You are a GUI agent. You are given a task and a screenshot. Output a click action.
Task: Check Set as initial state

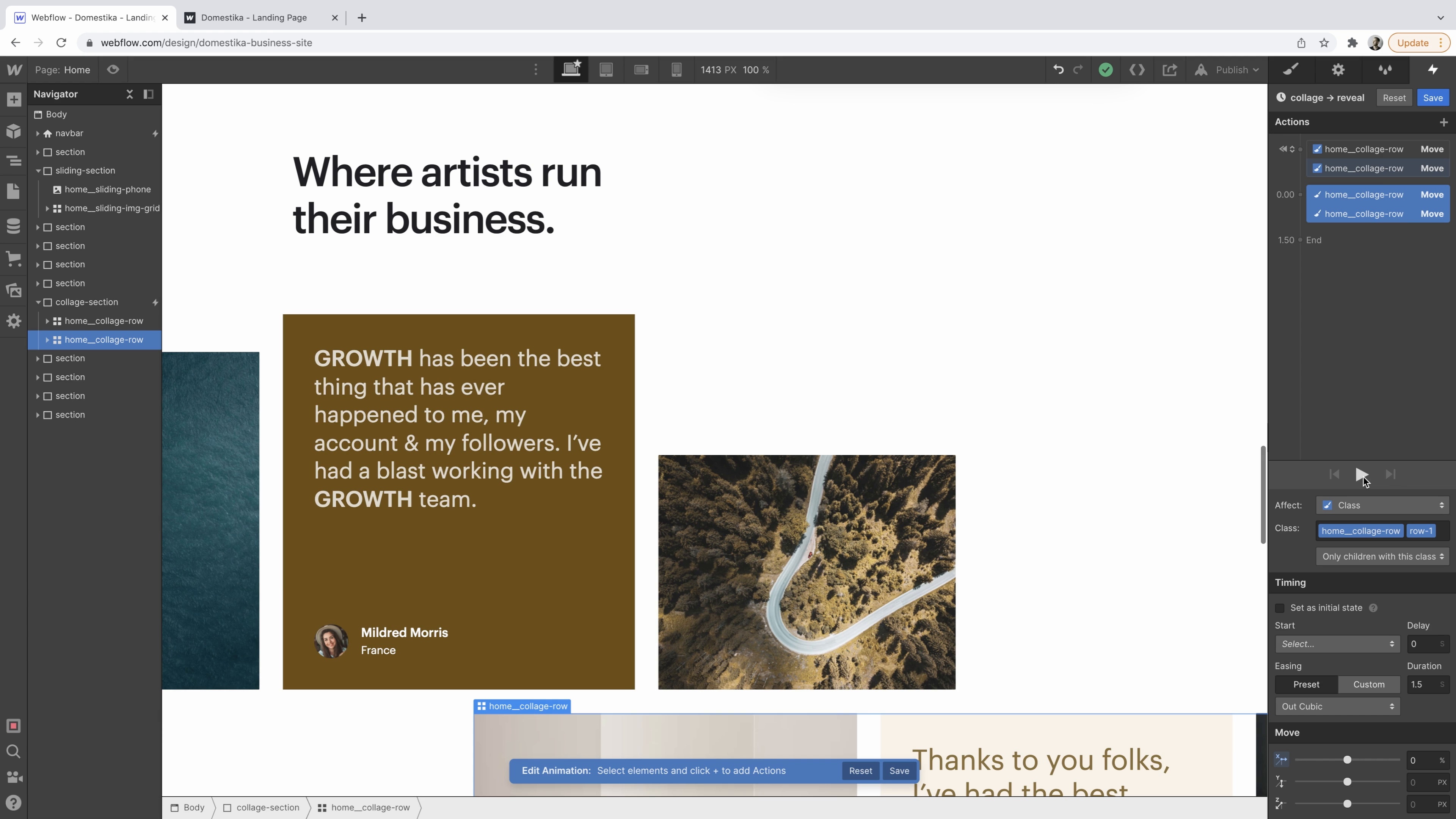click(1280, 608)
